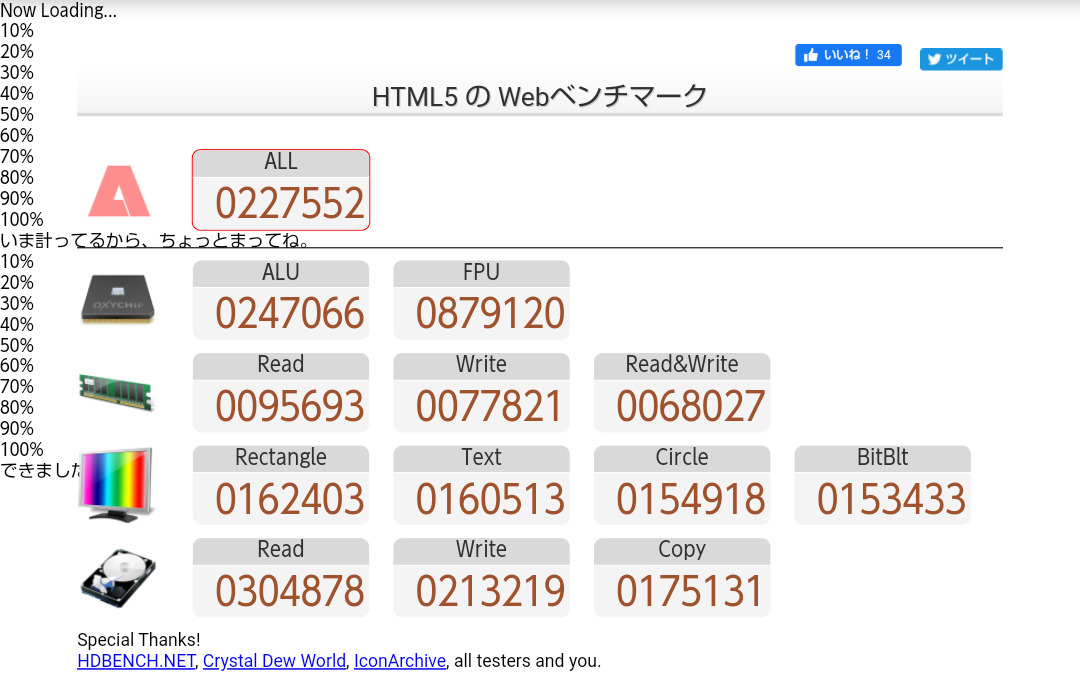Visit the IconArchive link
The image size is (1080, 686).
click(x=399, y=661)
